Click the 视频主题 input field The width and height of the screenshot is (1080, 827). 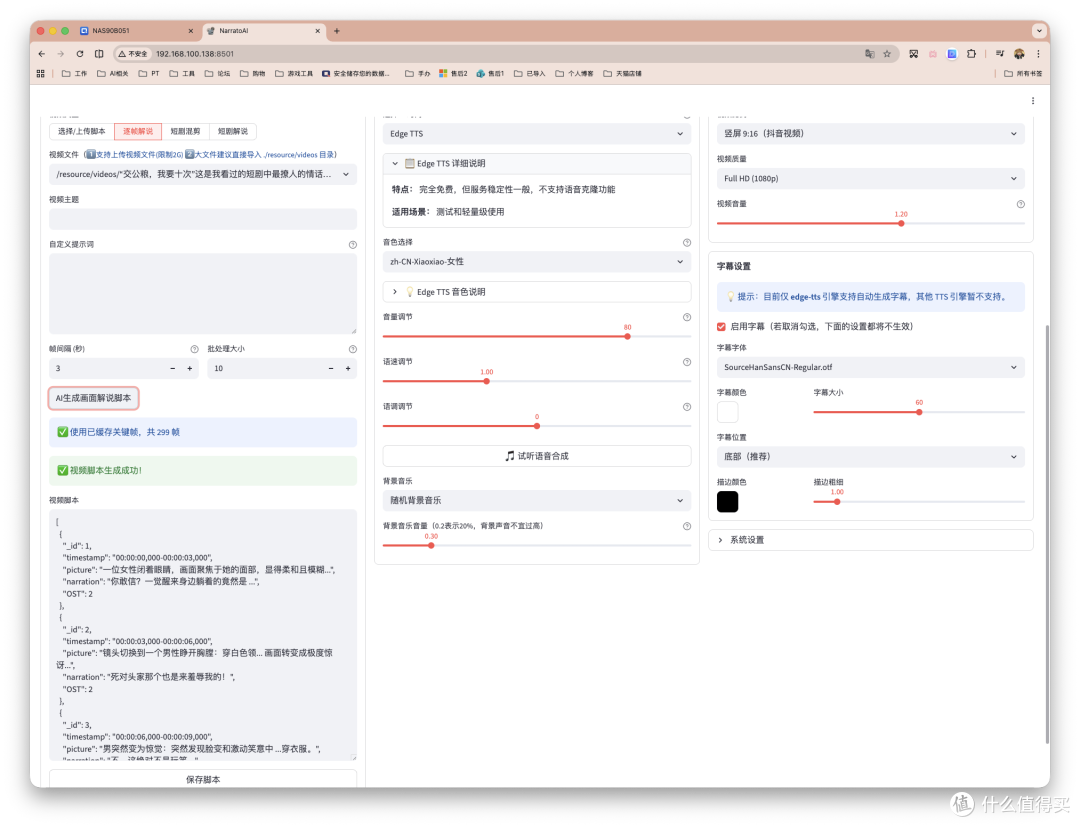coord(202,219)
